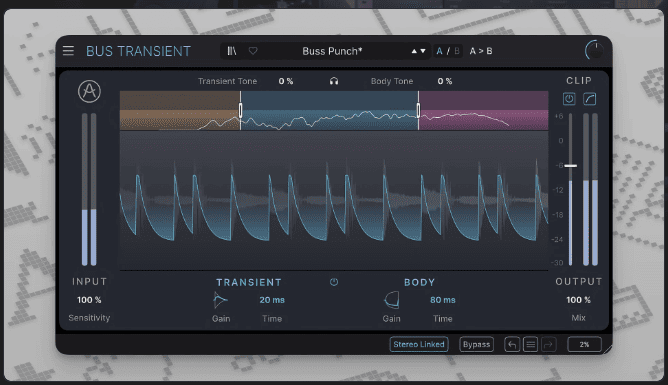The width and height of the screenshot is (668, 385).
Task: Set the Body Time 80 ms value
Action: tap(443, 300)
